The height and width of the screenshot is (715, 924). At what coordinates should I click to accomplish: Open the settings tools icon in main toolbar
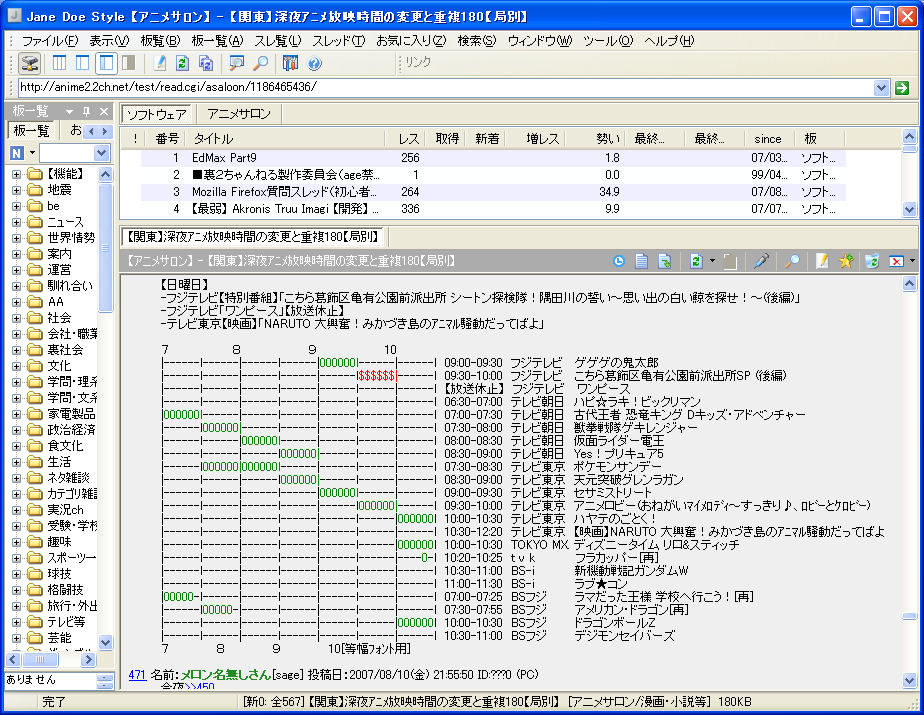pos(290,63)
